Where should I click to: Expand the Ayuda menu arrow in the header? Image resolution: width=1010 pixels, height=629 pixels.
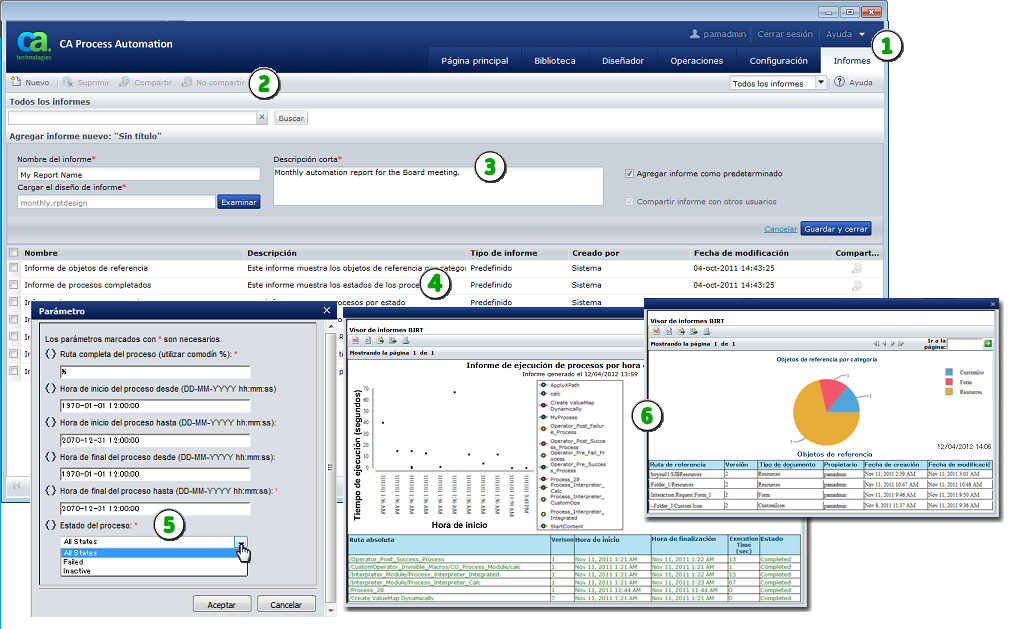pyautogui.click(x=862, y=35)
